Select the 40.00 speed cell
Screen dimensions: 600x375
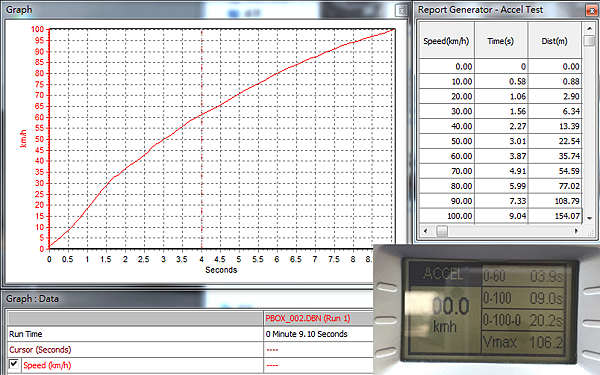click(x=447, y=126)
